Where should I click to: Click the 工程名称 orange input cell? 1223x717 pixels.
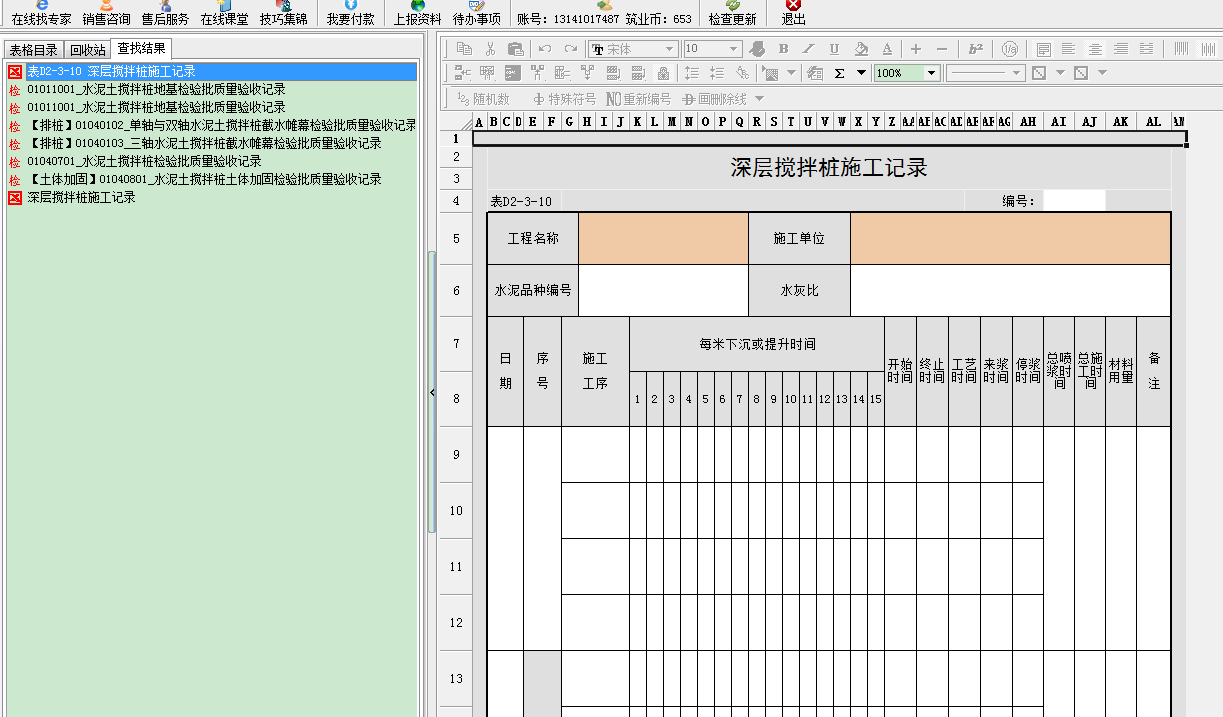(x=663, y=239)
